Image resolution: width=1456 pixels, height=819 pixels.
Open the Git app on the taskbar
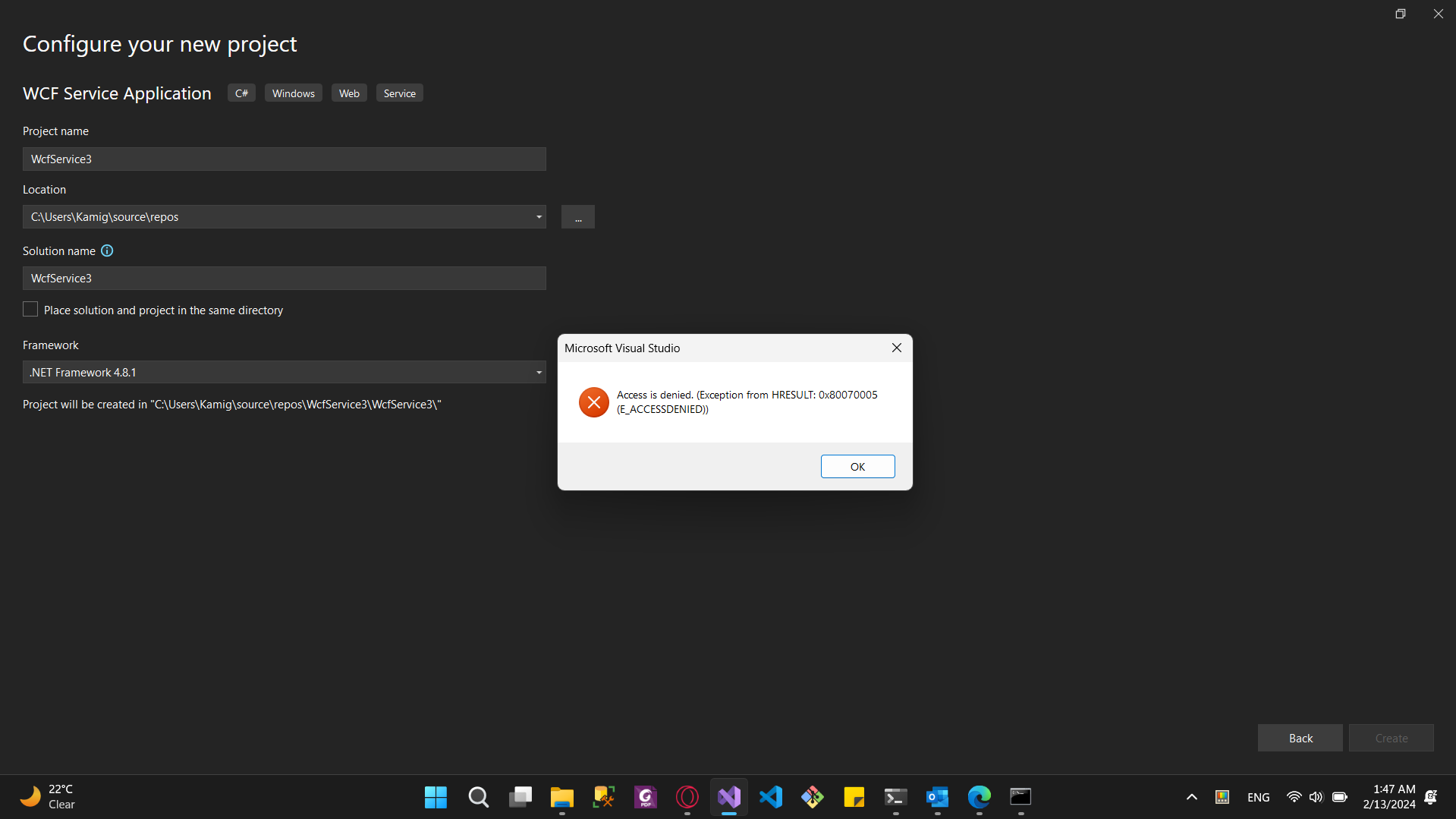[812, 797]
